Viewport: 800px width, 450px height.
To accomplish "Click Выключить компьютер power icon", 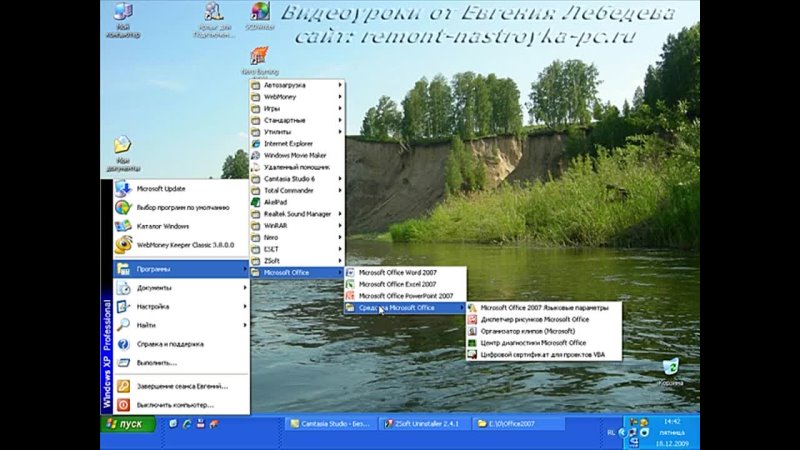I will click(x=123, y=405).
